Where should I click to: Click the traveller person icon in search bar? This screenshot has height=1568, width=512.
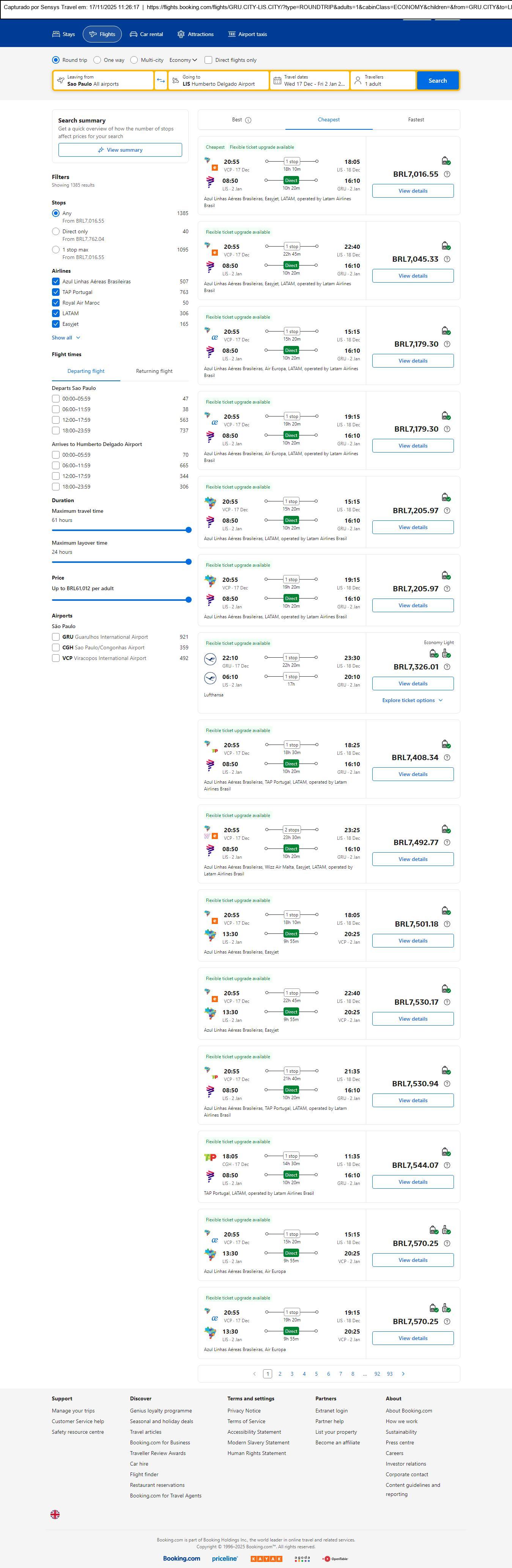358,80
